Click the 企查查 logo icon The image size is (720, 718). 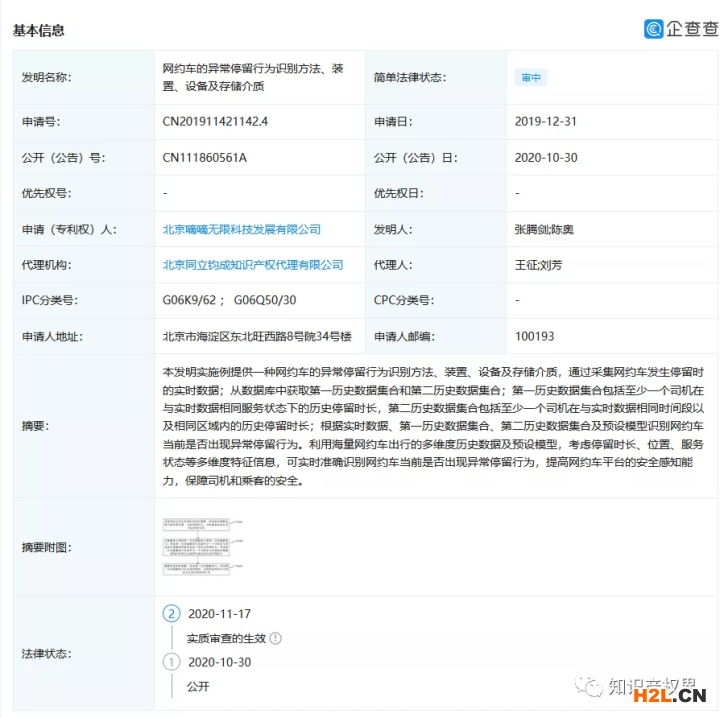click(x=654, y=28)
